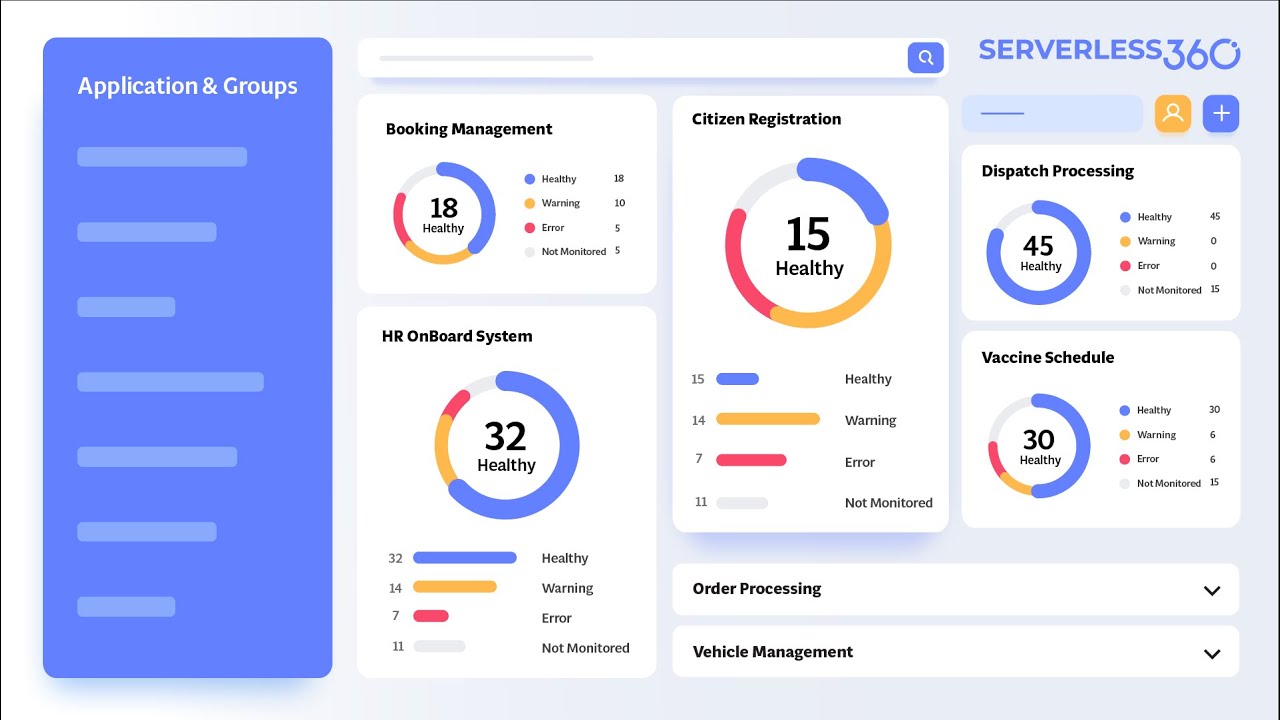Click Healthy legend dot in Dispatch Processing
The height and width of the screenshot is (720, 1280).
1125,217
